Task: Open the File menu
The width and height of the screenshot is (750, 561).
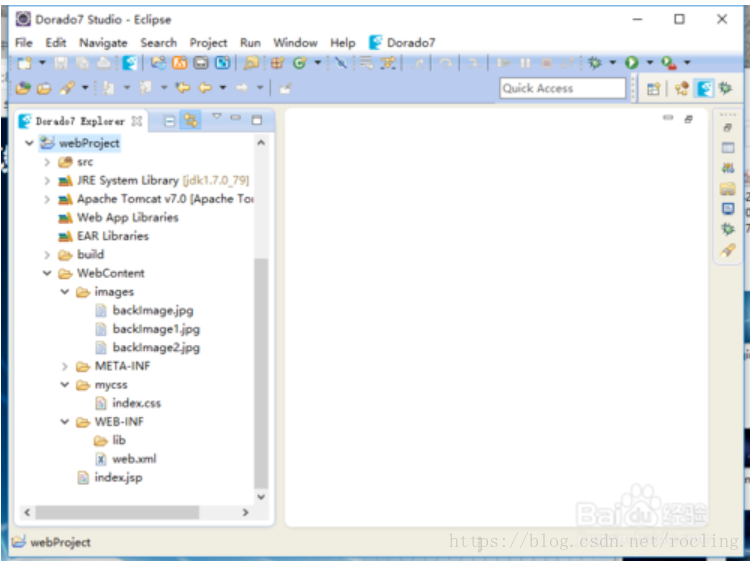Action: coord(23,43)
